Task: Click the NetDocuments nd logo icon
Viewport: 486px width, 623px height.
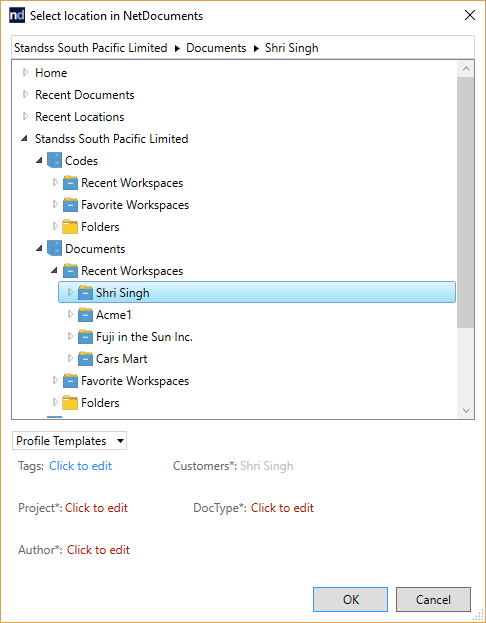Action: pyautogui.click(x=17, y=16)
